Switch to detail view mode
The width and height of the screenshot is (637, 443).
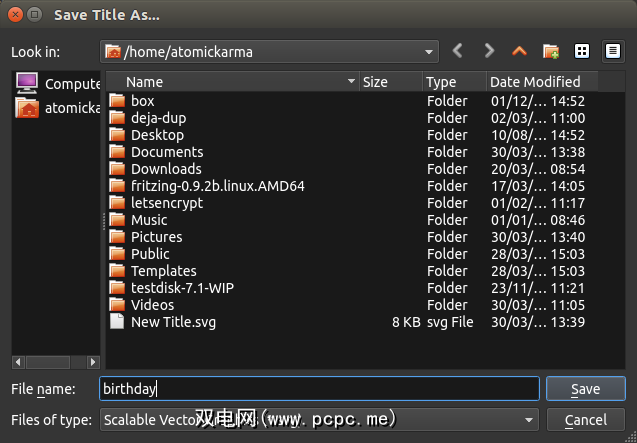point(612,51)
